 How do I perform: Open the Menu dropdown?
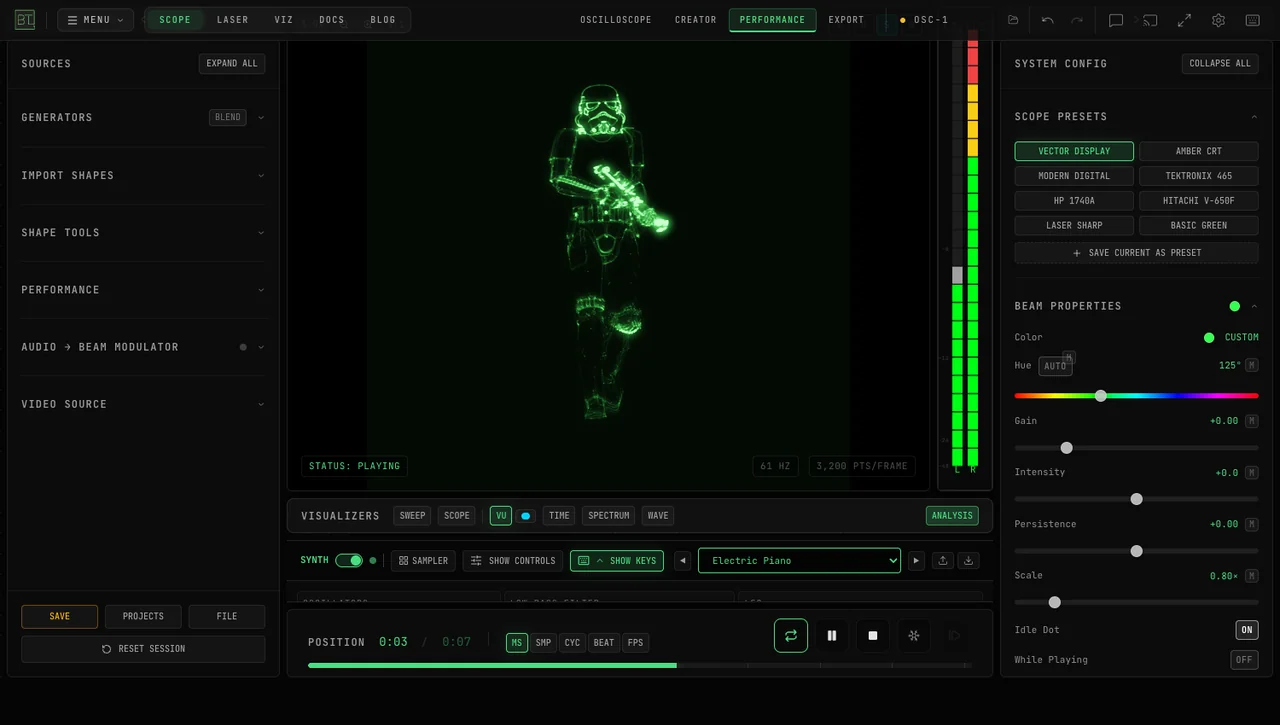coord(95,20)
